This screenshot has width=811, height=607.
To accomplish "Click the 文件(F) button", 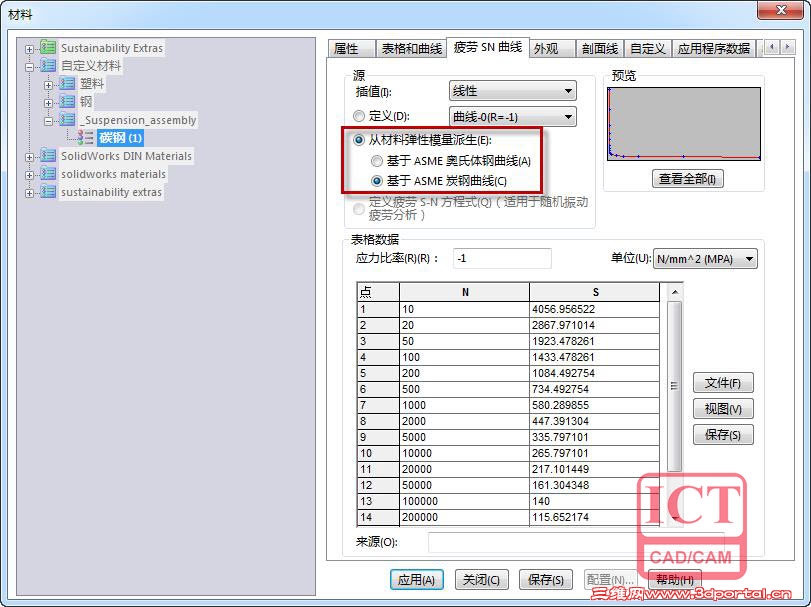I will (723, 383).
